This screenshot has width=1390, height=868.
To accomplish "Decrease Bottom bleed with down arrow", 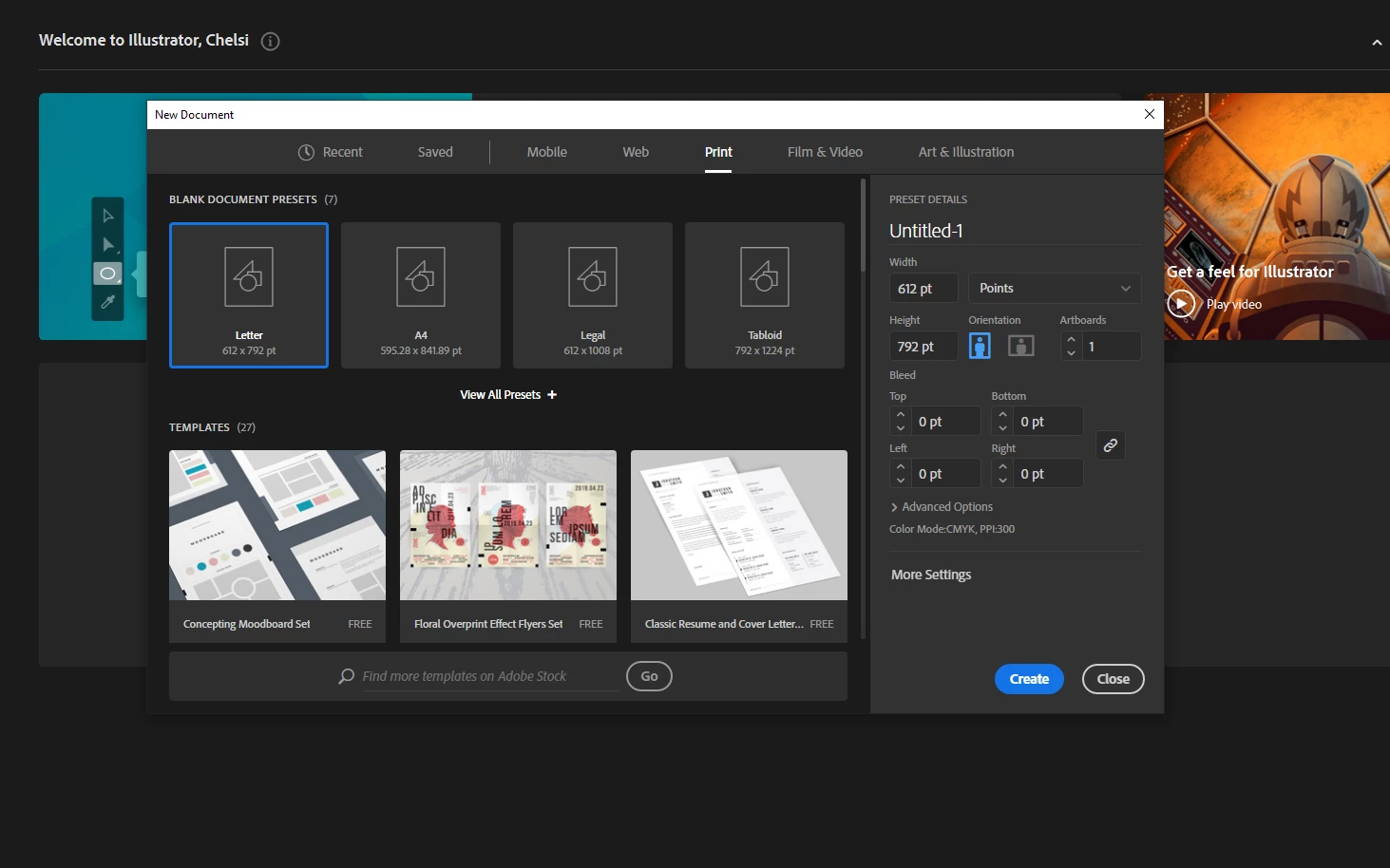I will click(1002, 428).
